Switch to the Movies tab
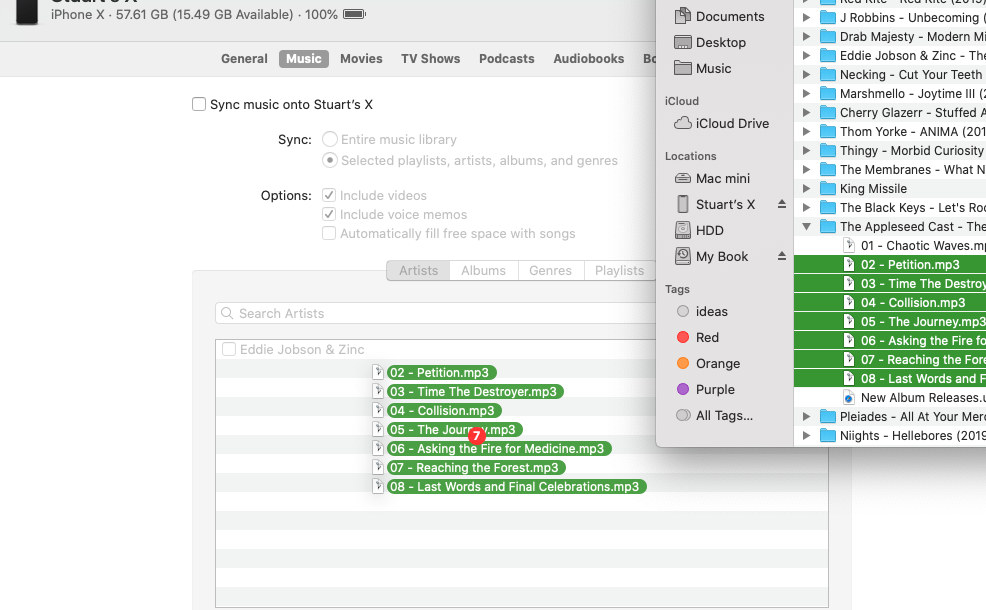The image size is (986, 610). pyautogui.click(x=361, y=58)
